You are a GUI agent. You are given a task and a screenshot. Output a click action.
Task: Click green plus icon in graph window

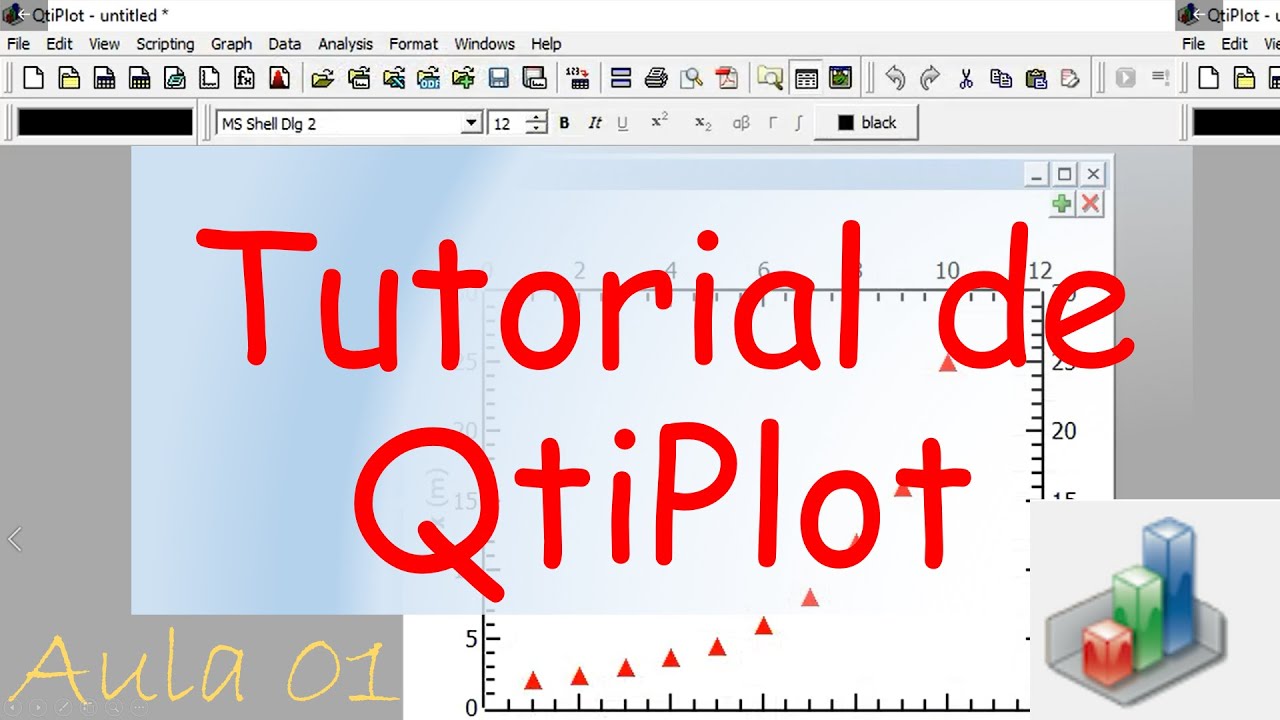(1062, 204)
